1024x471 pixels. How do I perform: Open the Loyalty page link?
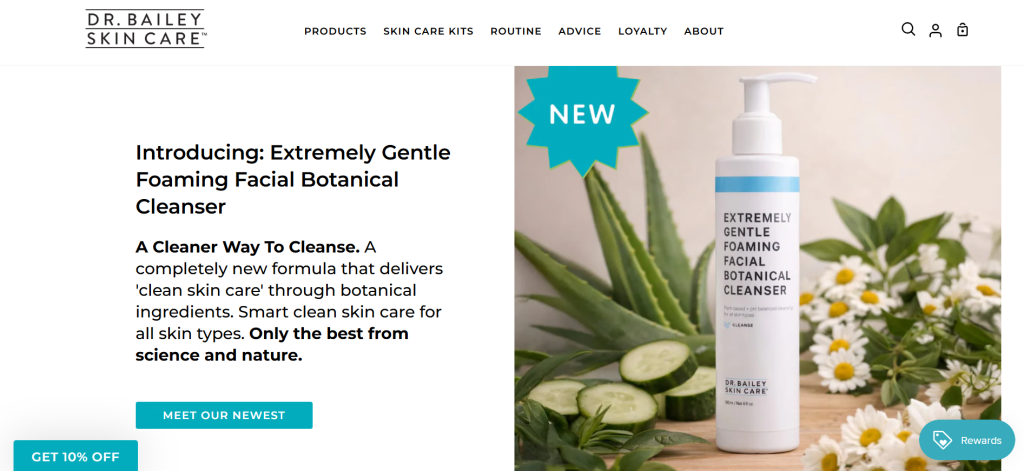[643, 31]
